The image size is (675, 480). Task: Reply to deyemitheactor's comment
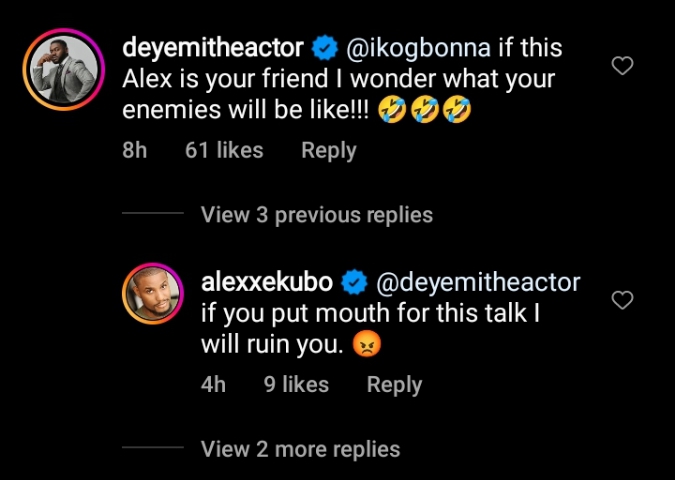click(328, 151)
